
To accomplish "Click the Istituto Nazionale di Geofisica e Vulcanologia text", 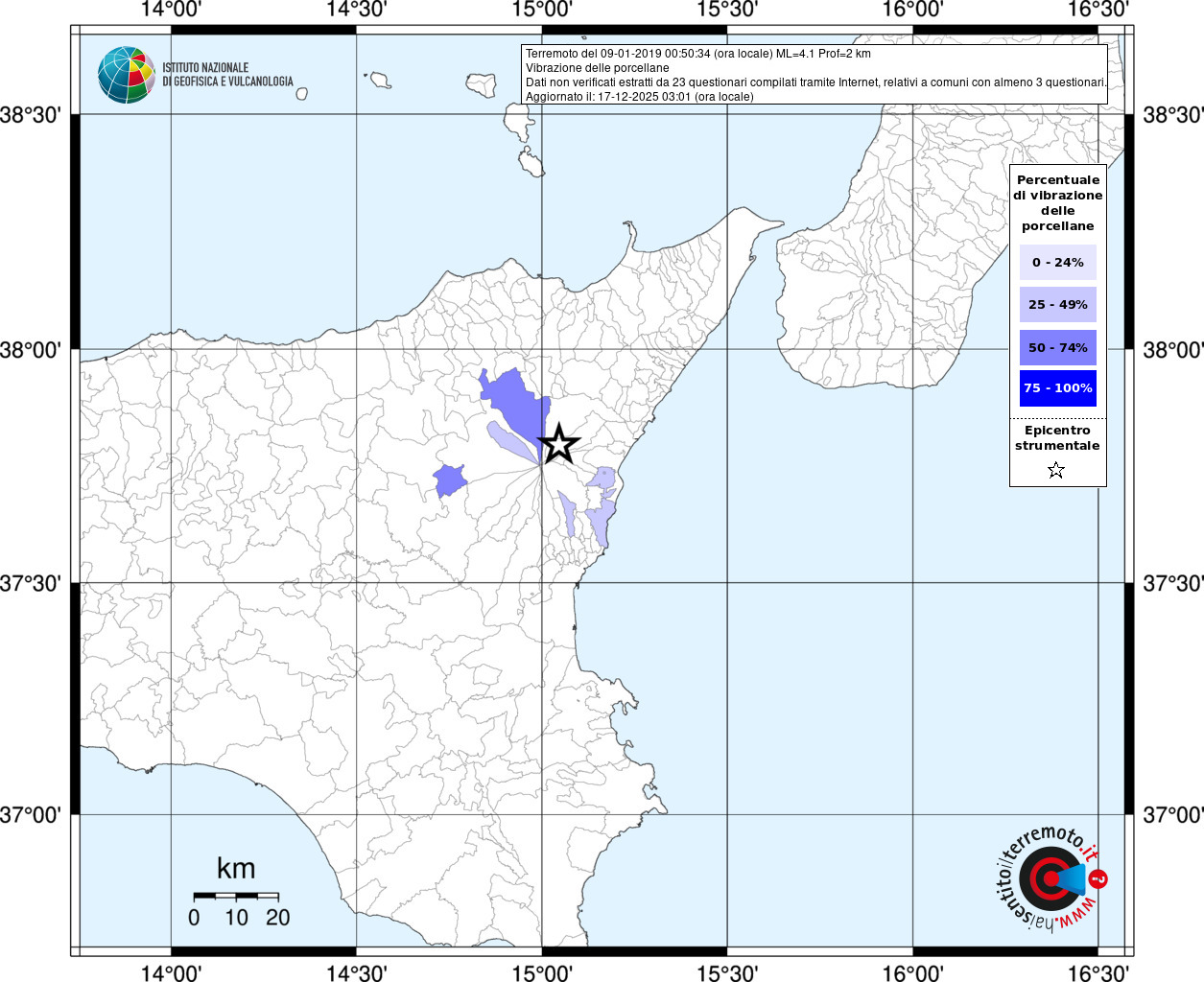I will click(x=227, y=75).
